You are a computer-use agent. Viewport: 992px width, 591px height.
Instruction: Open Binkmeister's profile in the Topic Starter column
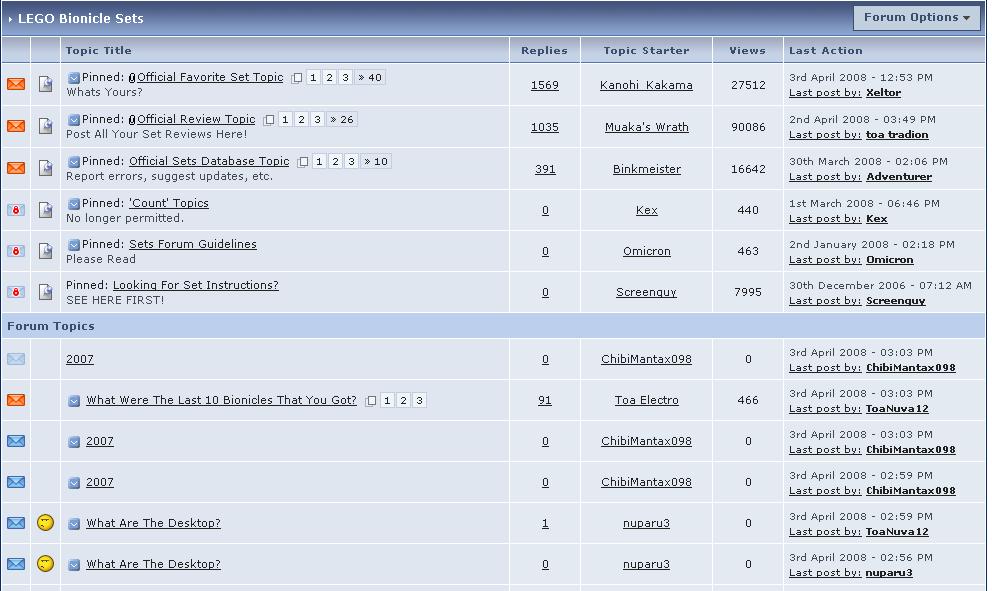tap(647, 169)
